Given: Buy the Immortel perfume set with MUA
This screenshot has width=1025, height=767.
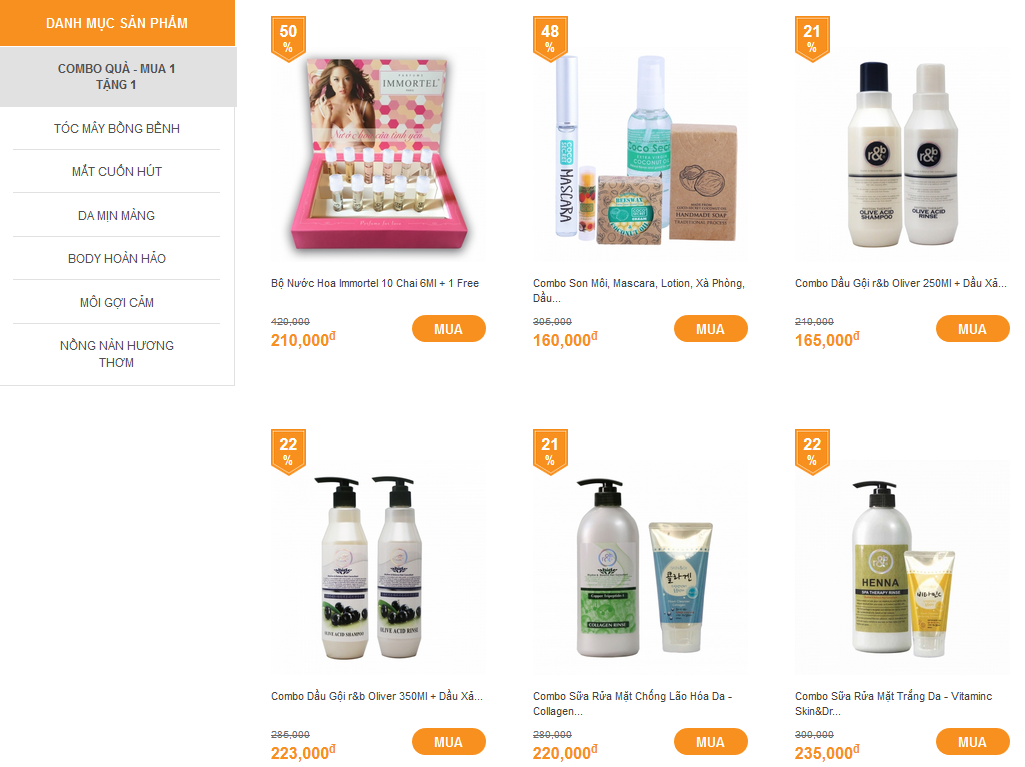Looking at the screenshot, I should point(448,329).
